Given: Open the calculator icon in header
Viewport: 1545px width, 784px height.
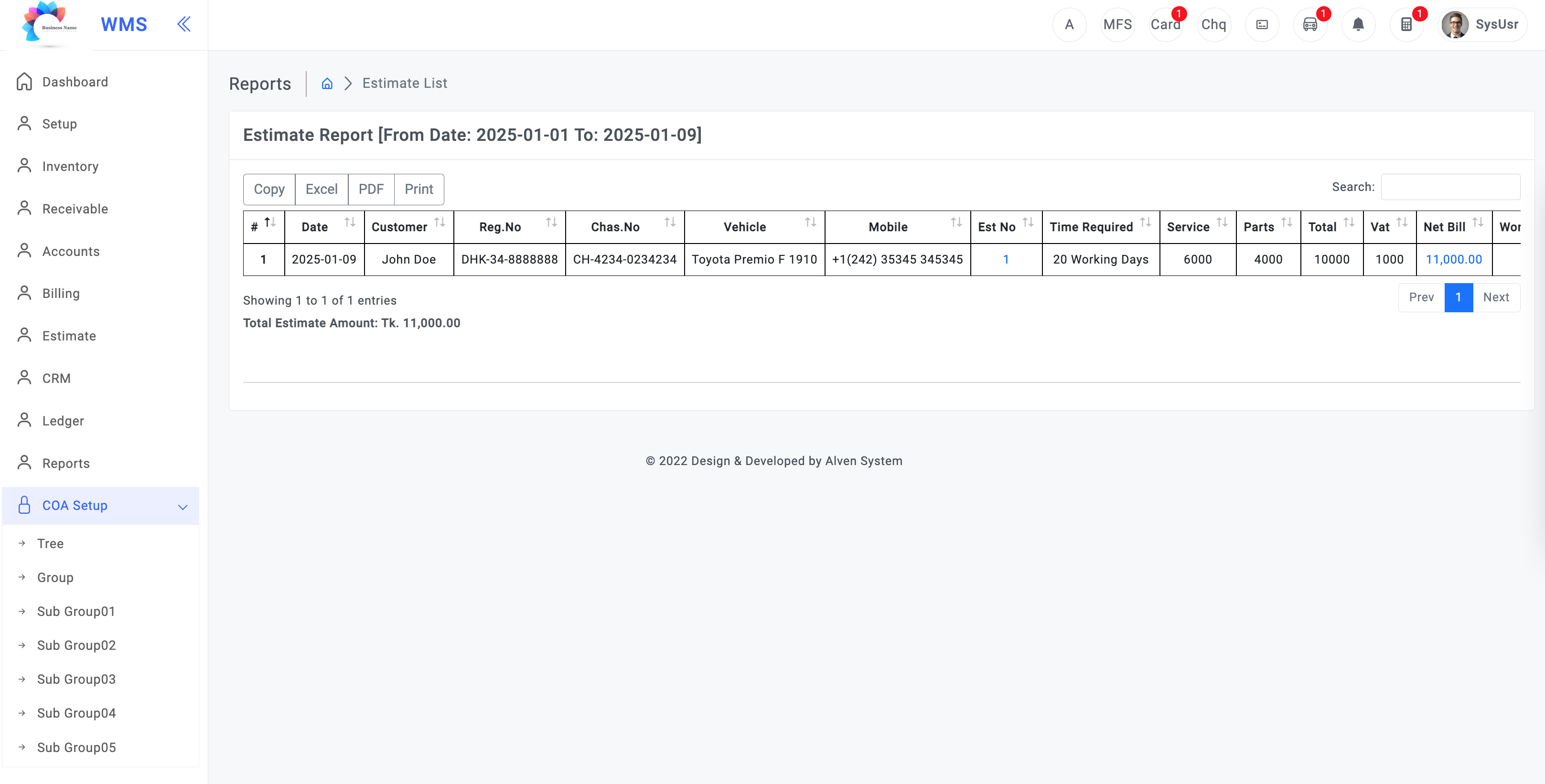Looking at the screenshot, I should point(1406,24).
